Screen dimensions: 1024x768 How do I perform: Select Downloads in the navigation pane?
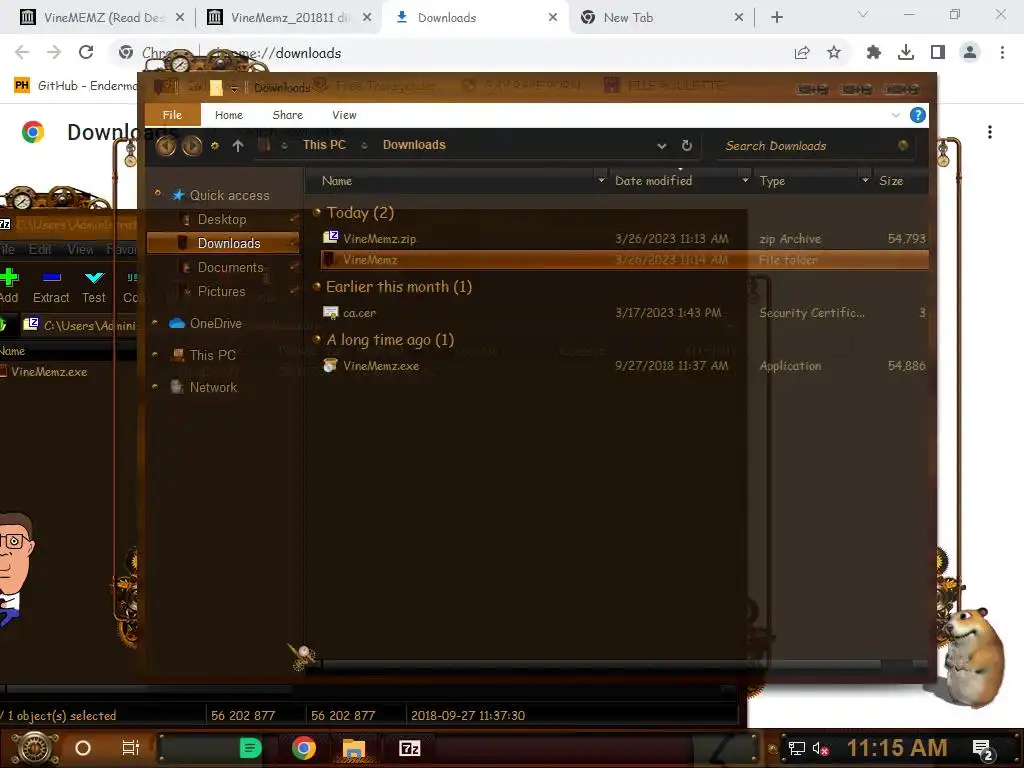(x=223, y=243)
